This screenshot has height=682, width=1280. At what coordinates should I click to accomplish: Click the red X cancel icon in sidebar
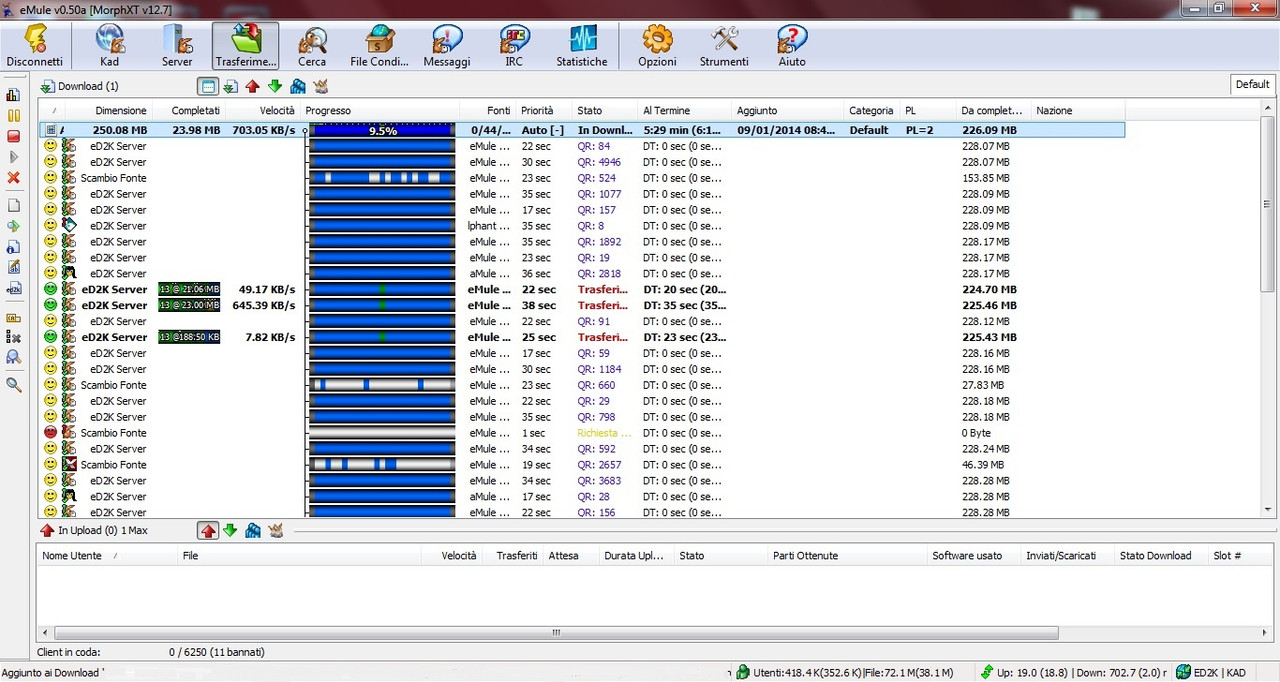point(14,178)
